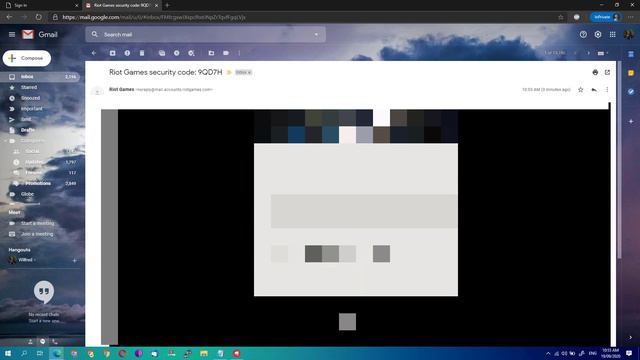640x360 pixels.
Task: Open the Gmail main menu hamburger
Action: coord(12,35)
